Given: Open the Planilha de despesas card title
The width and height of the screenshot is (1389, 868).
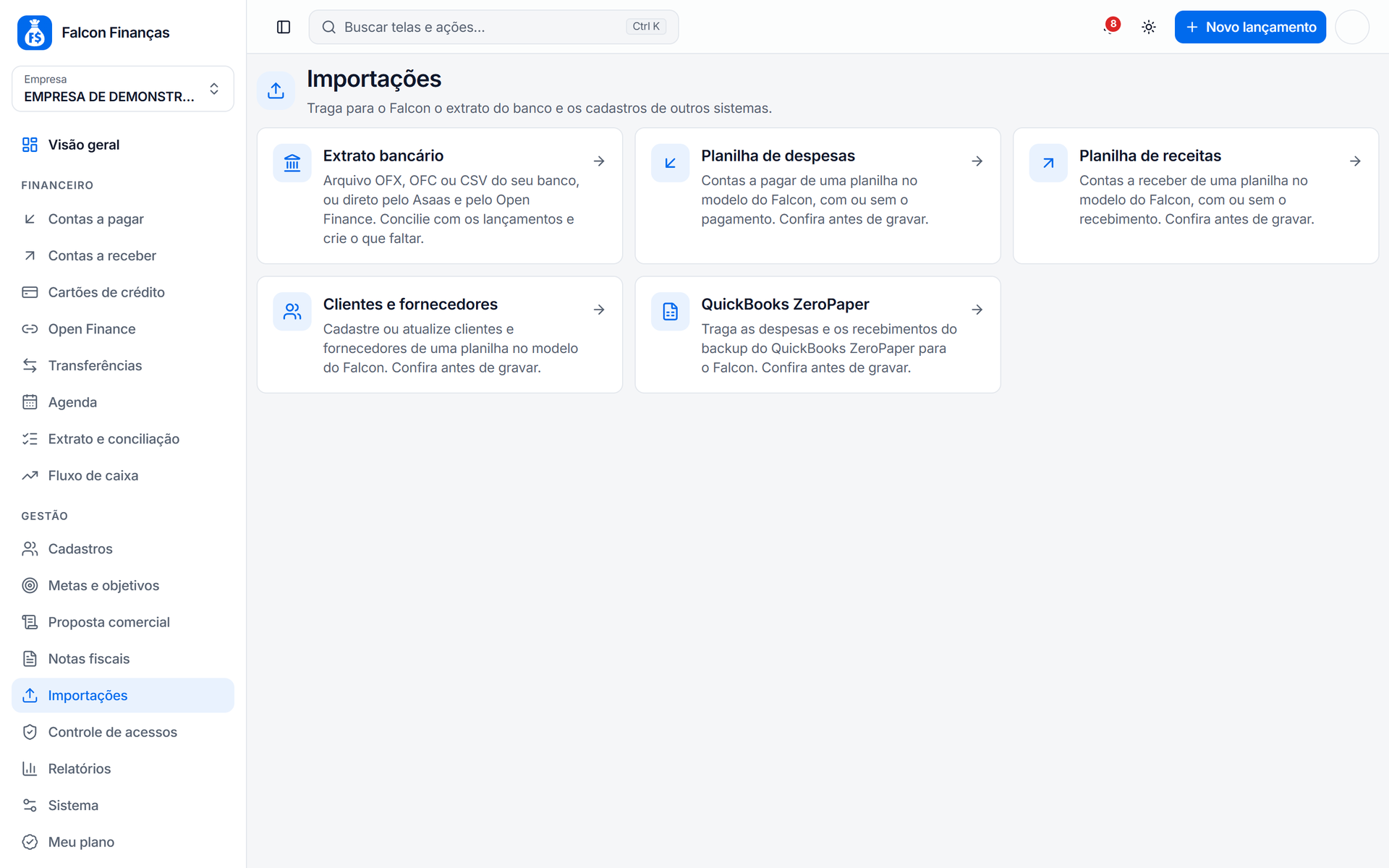Looking at the screenshot, I should point(778,156).
